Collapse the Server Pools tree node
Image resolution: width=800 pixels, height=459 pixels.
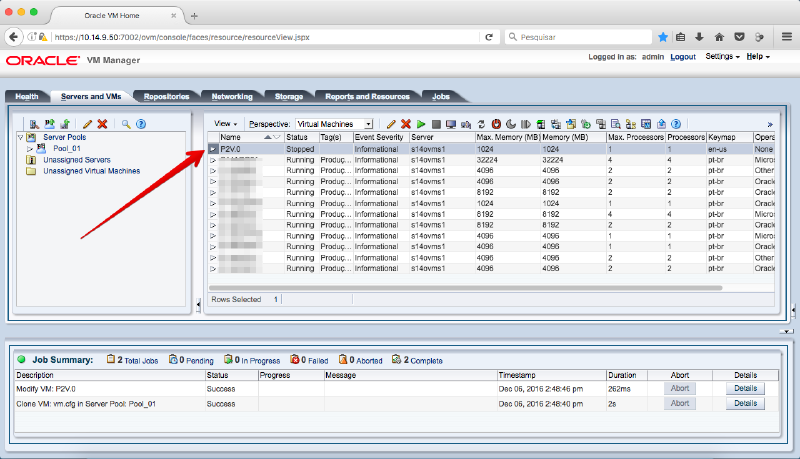click(20, 137)
